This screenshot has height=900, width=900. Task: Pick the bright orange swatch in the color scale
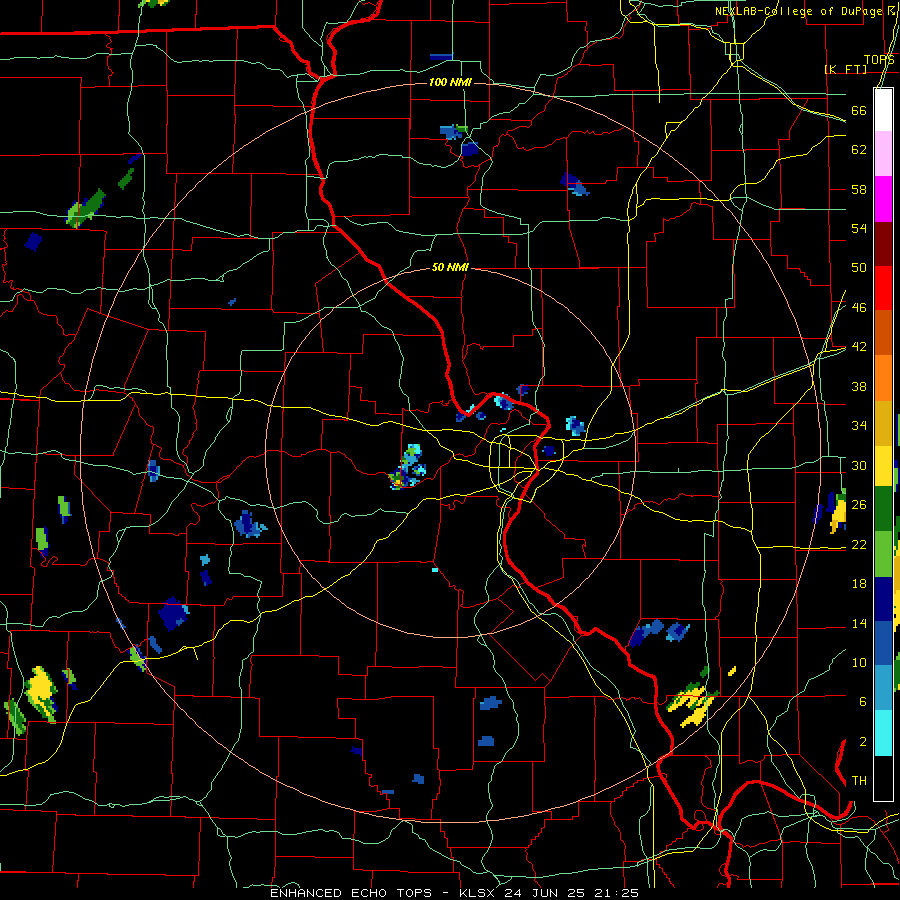[883, 378]
